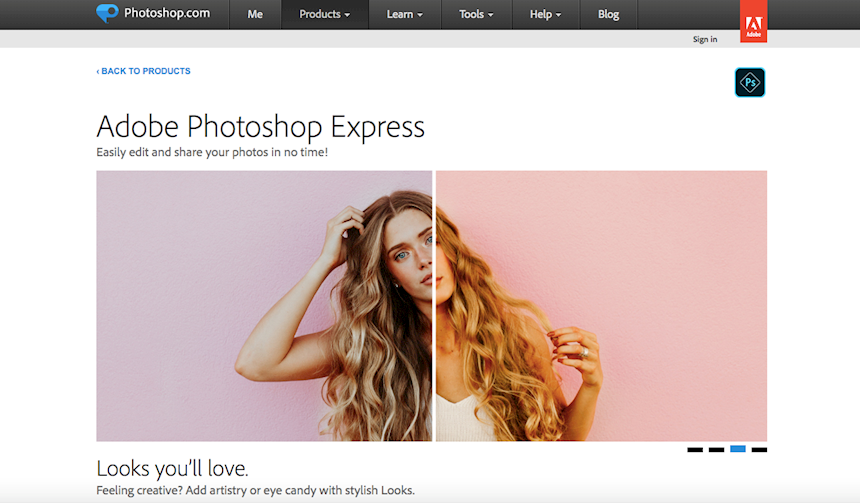Click 'Easily edit and share your photos' tagline
This screenshot has height=503, width=860.
[x=212, y=152]
